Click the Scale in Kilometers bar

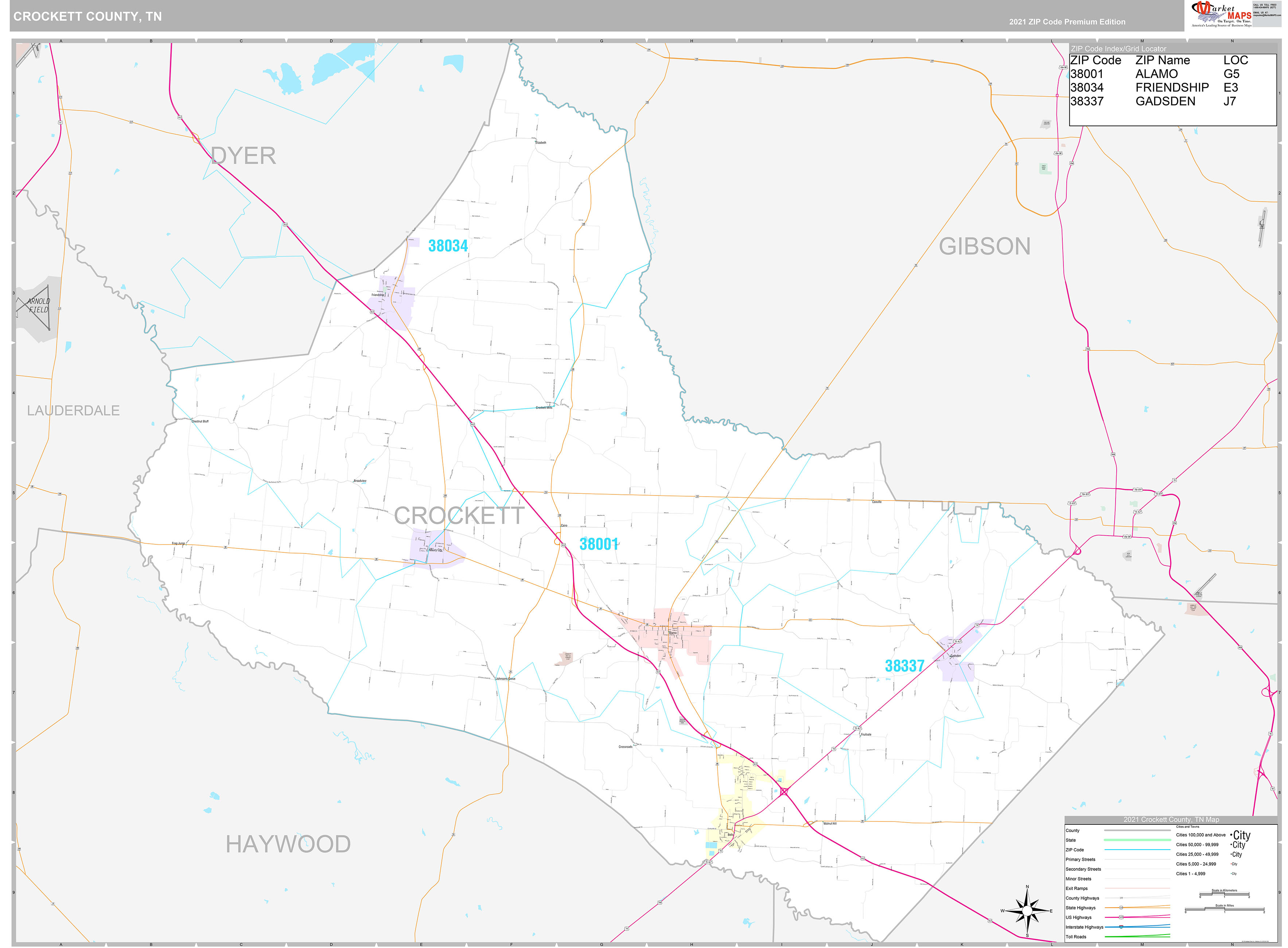click(1224, 895)
